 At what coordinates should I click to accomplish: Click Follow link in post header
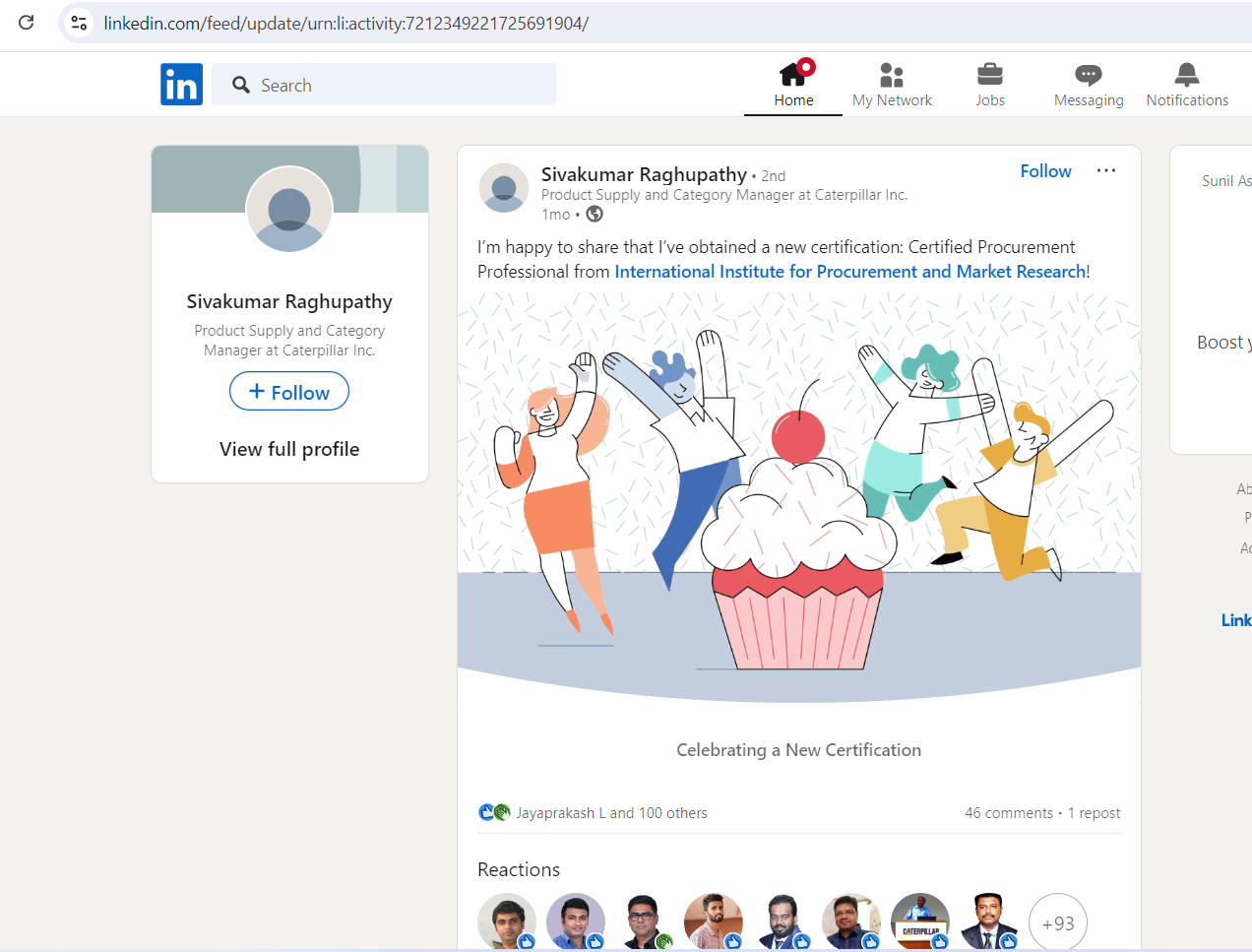pos(1045,171)
